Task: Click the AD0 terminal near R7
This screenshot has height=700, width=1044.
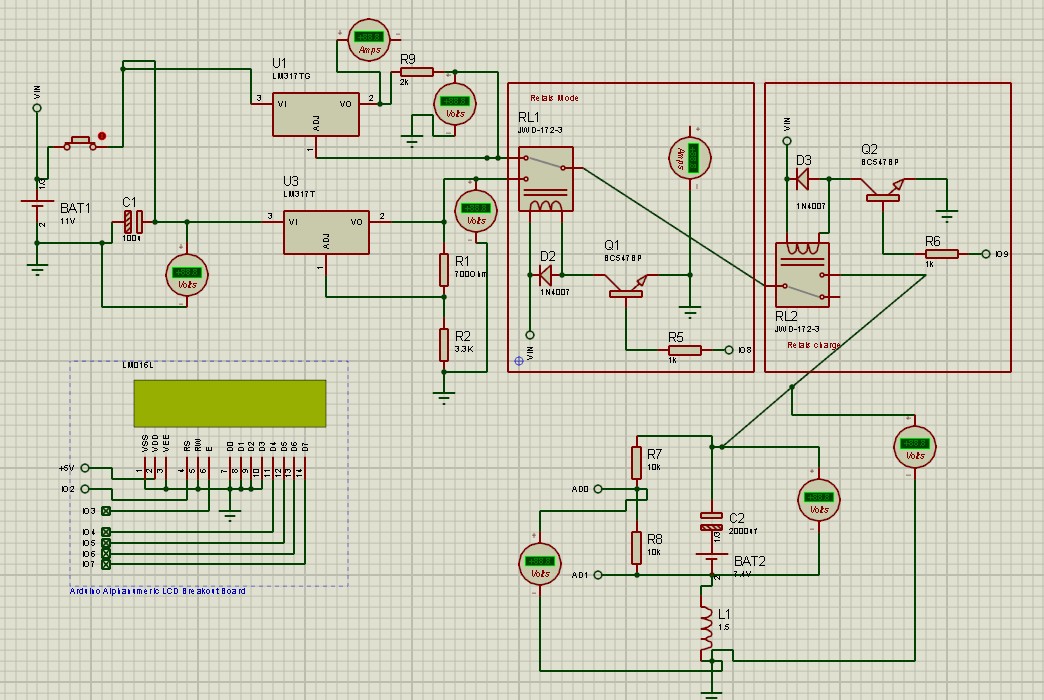Action: tap(598, 489)
